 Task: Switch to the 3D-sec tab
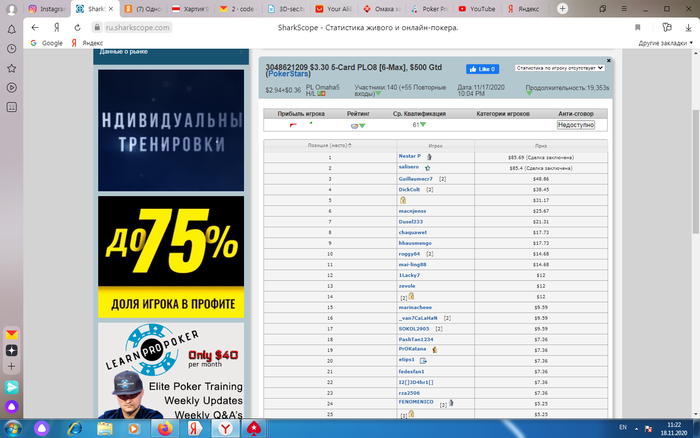[286, 8]
